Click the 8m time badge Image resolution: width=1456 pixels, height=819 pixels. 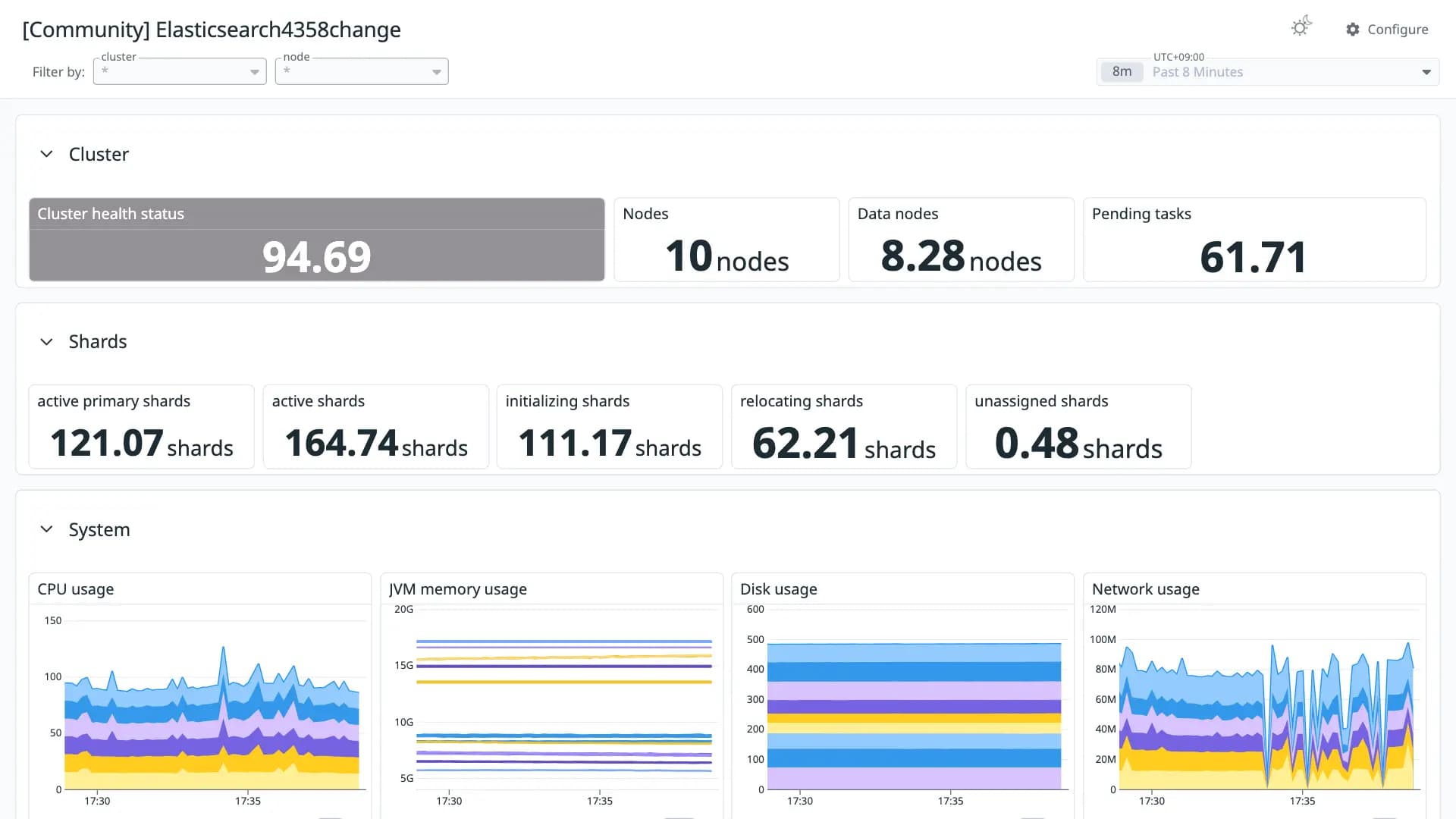(x=1122, y=72)
